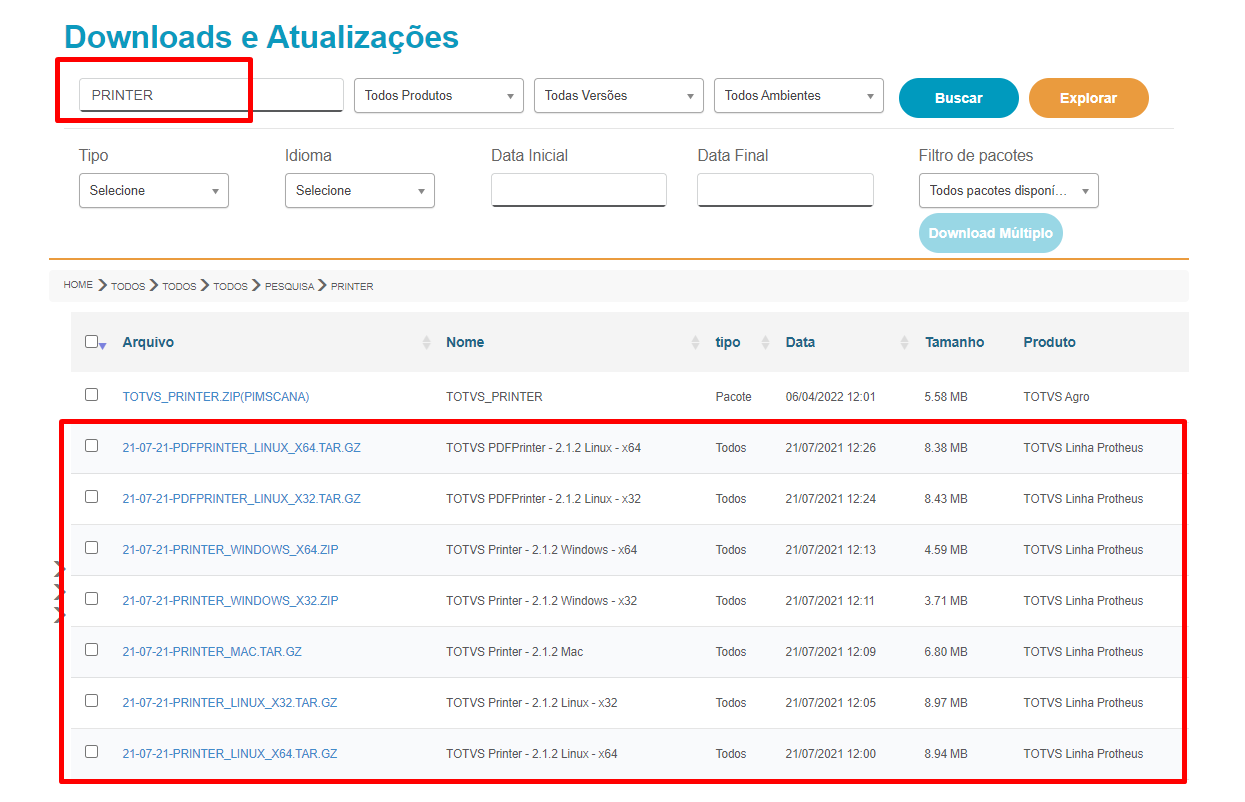
Task: Go to HOME in the breadcrumb
Action: click(78, 285)
